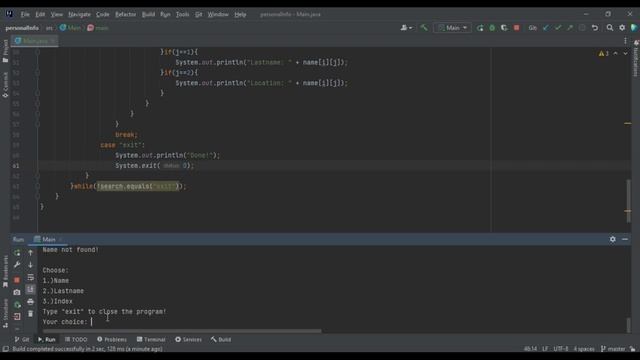
Task: Open the Bookmarks tool window stripe
Action: pyautogui.click(x=5, y=271)
